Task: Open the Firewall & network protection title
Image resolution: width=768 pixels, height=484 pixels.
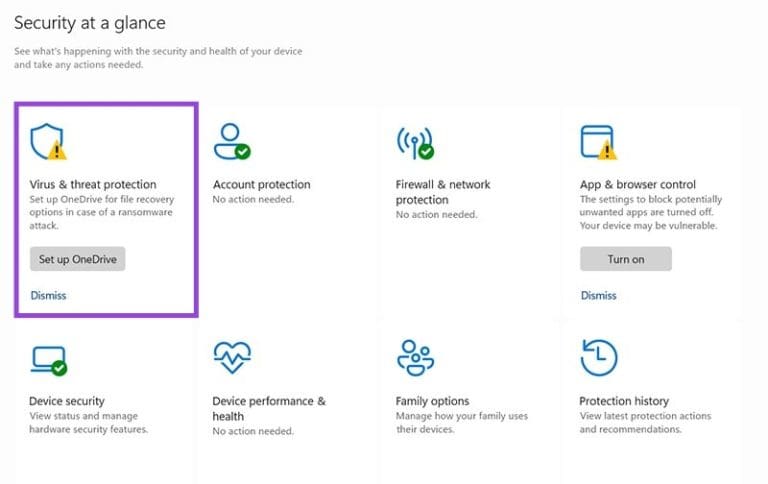Action: (444, 191)
